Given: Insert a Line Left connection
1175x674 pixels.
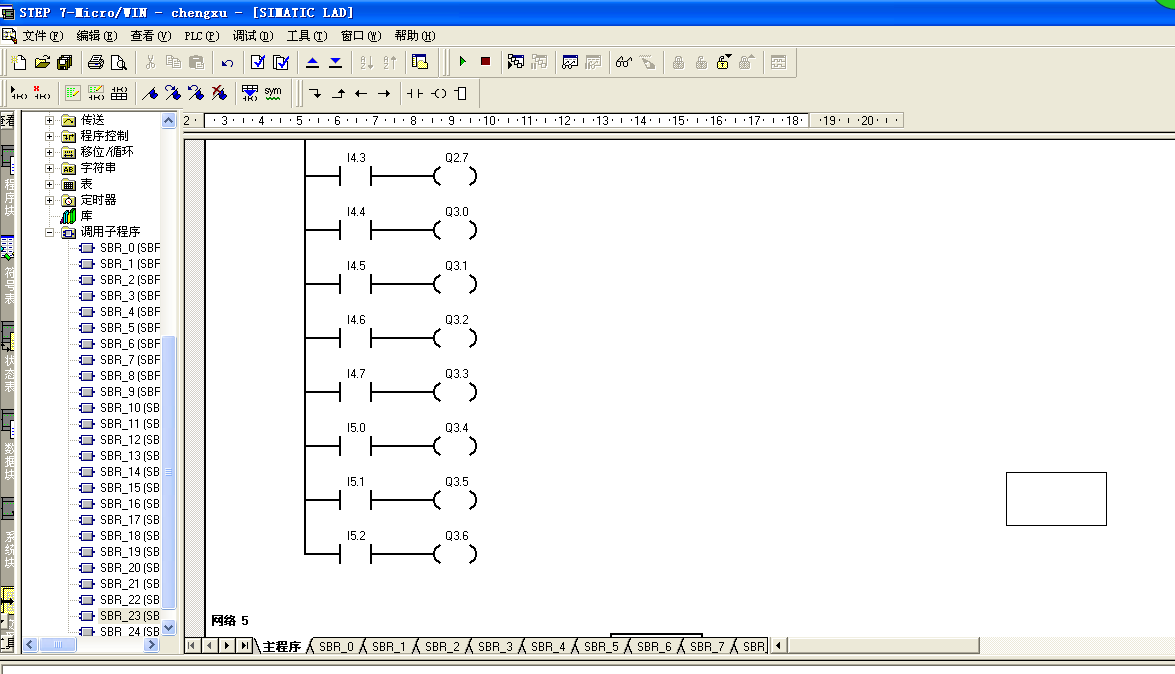Looking at the screenshot, I should [361, 94].
